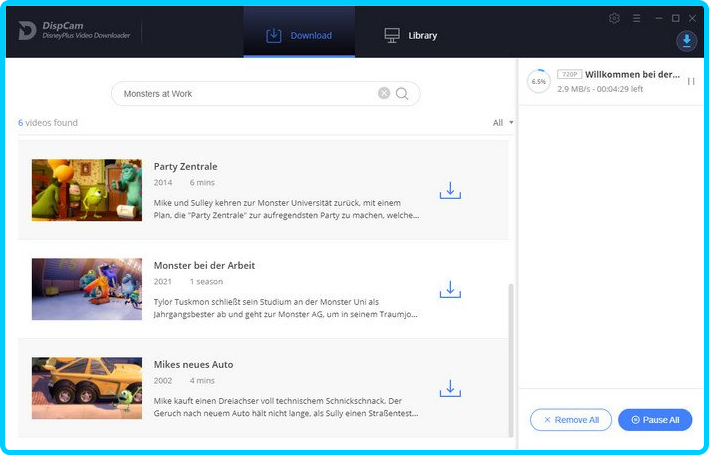Click the Willkommen bei der... download title
Image resolution: width=709 pixels, height=455 pixels.
tap(632, 74)
